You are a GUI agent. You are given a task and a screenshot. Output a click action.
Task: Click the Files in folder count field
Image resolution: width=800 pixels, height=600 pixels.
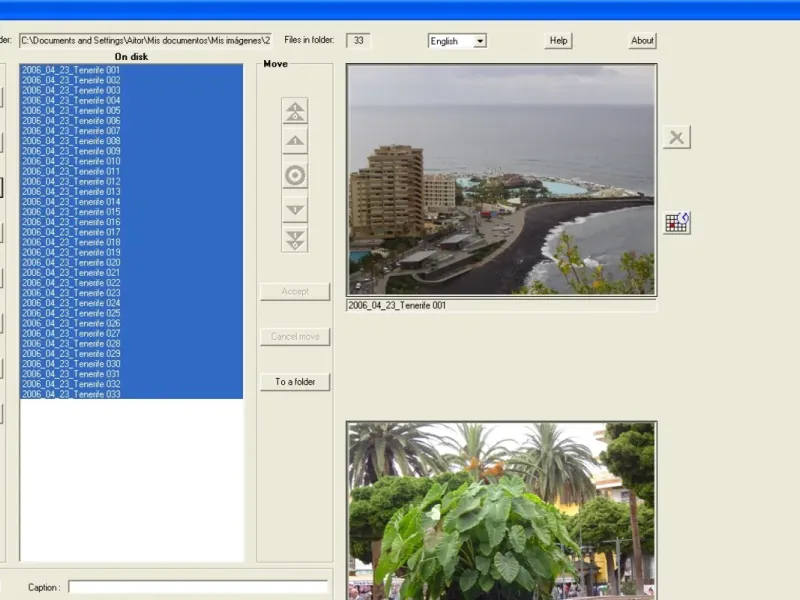pos(358,41)
